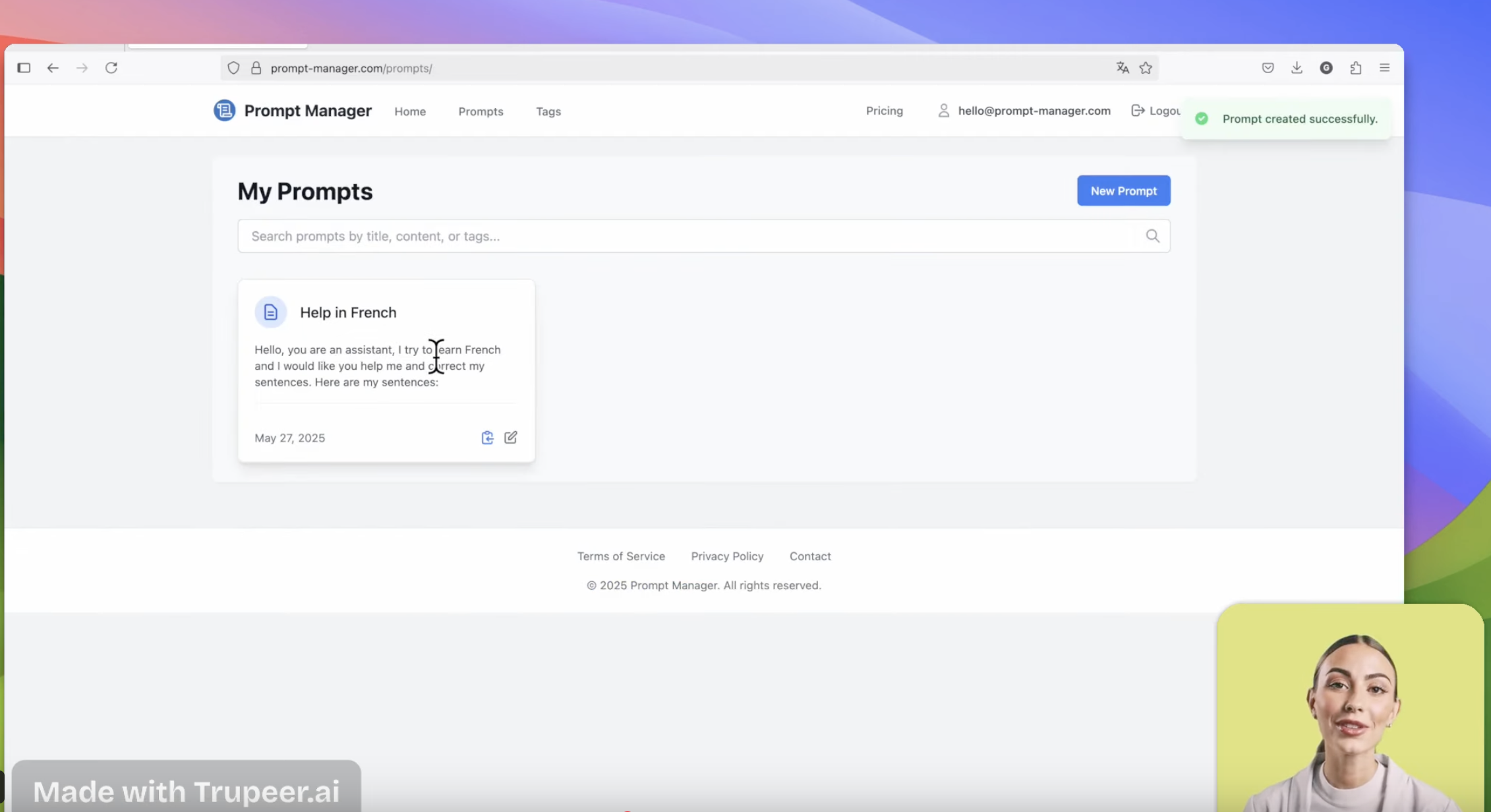Open browser extensions icon
Viewport: 1491px width, 812px height.
coord(1355,68)
